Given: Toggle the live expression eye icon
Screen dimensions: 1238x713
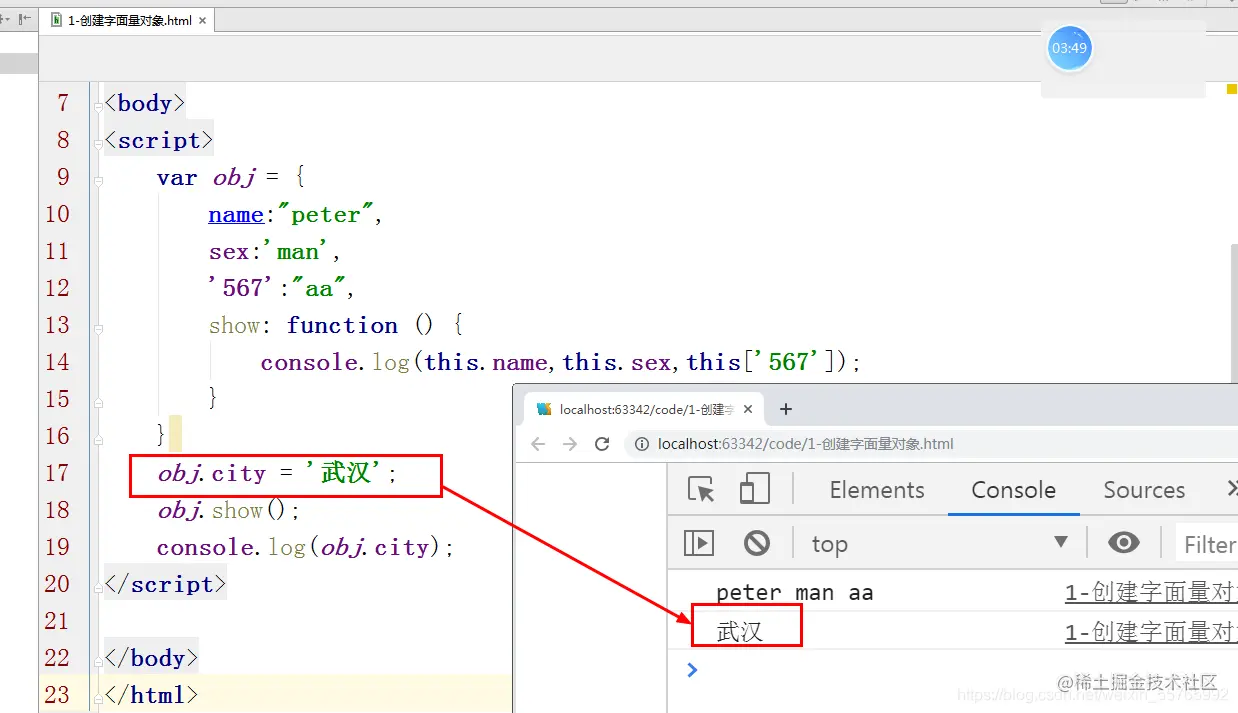Looking at the screenshot, I should pyautogui.click(x=1124, y=543).
